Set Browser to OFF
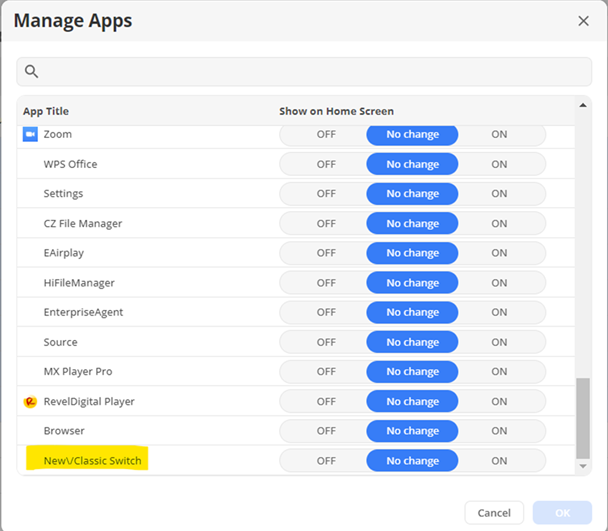Viewport: 608px width, 531px height. coord(326,431)
